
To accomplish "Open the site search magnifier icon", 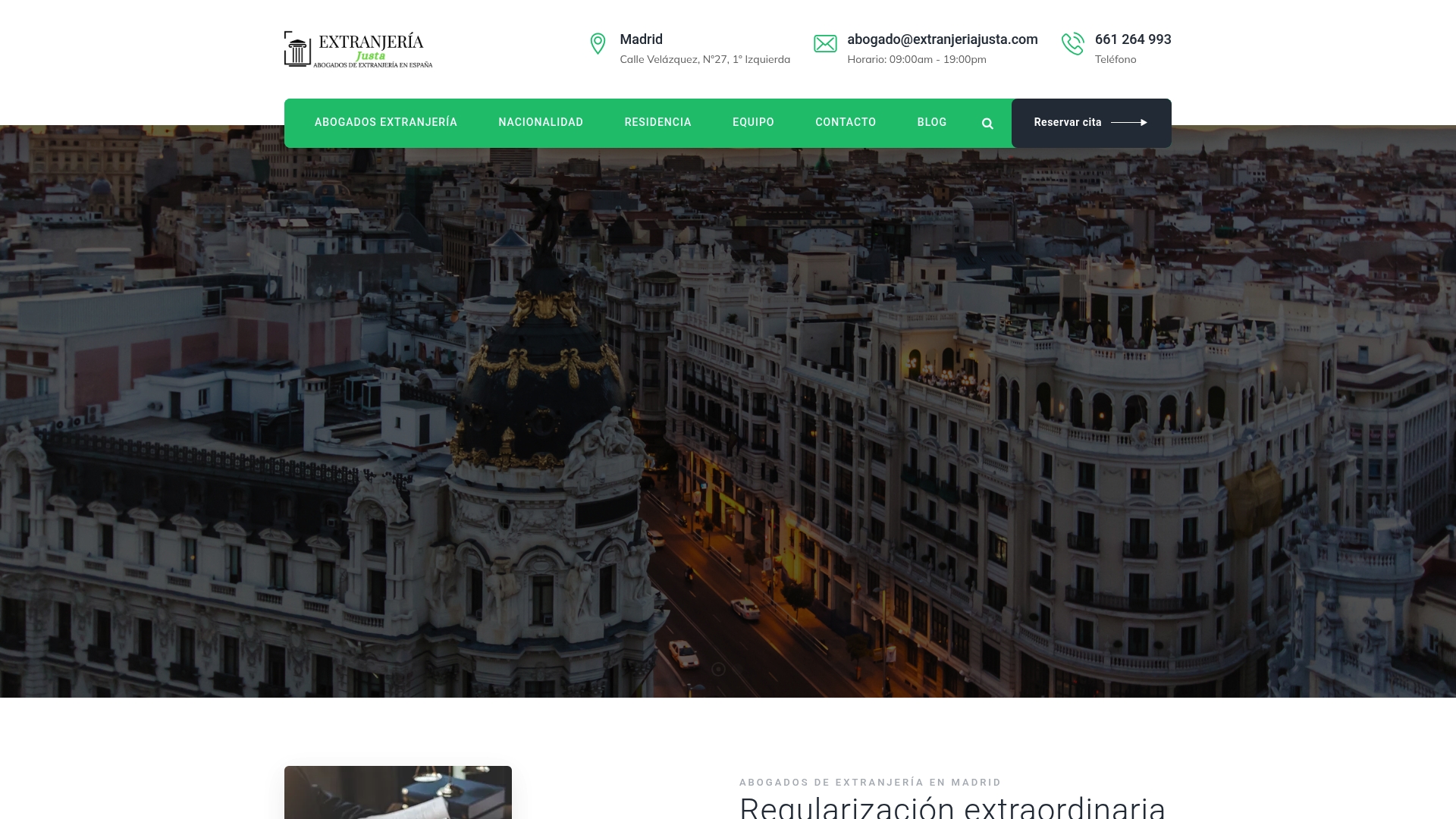I will click(987, 124).
